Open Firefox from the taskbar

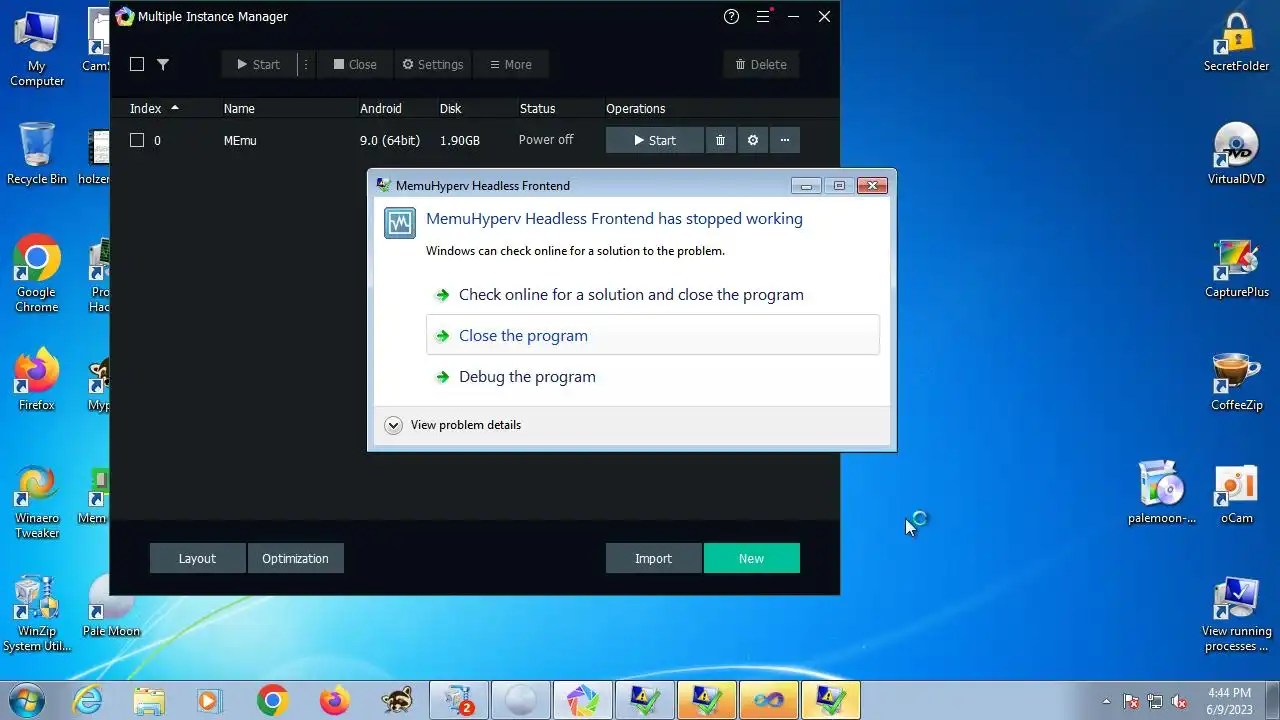click(x=334, y=700)
